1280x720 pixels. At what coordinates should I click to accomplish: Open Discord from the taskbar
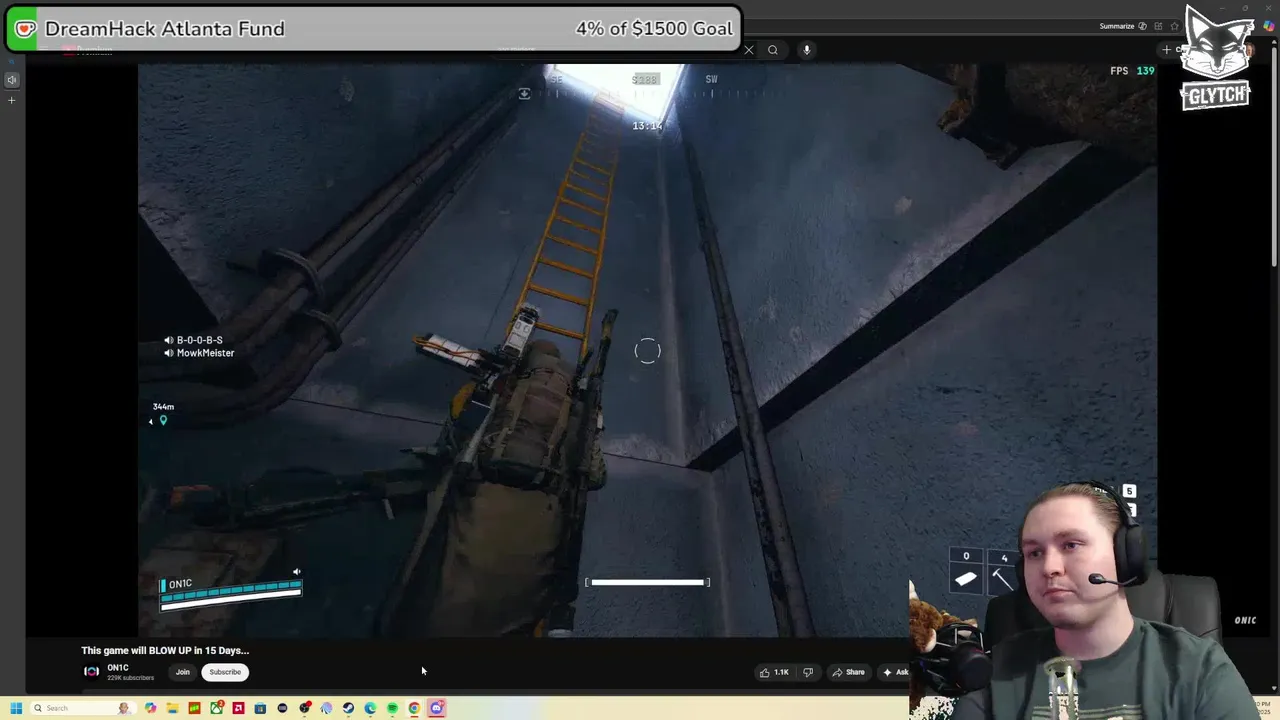(x=437, y=708)
